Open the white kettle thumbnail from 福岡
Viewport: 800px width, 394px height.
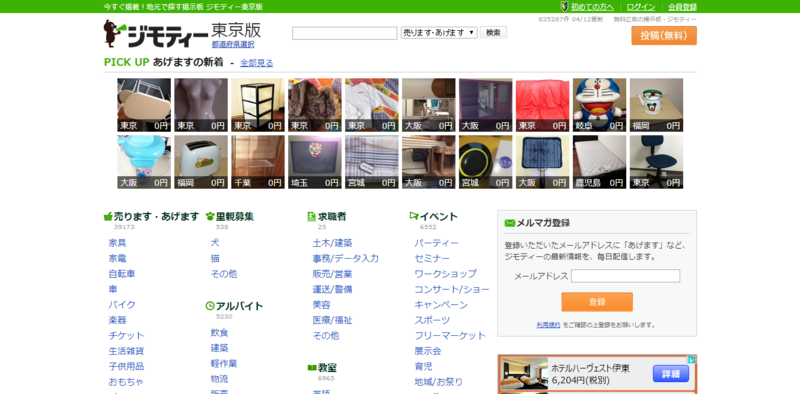[x=656, y=105]
